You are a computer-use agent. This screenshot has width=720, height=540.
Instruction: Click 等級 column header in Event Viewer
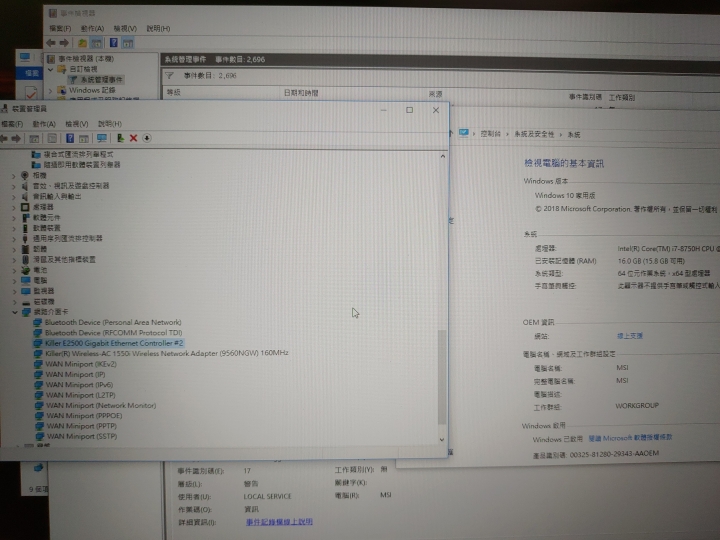pyautogui.click(x=174, y=92)
